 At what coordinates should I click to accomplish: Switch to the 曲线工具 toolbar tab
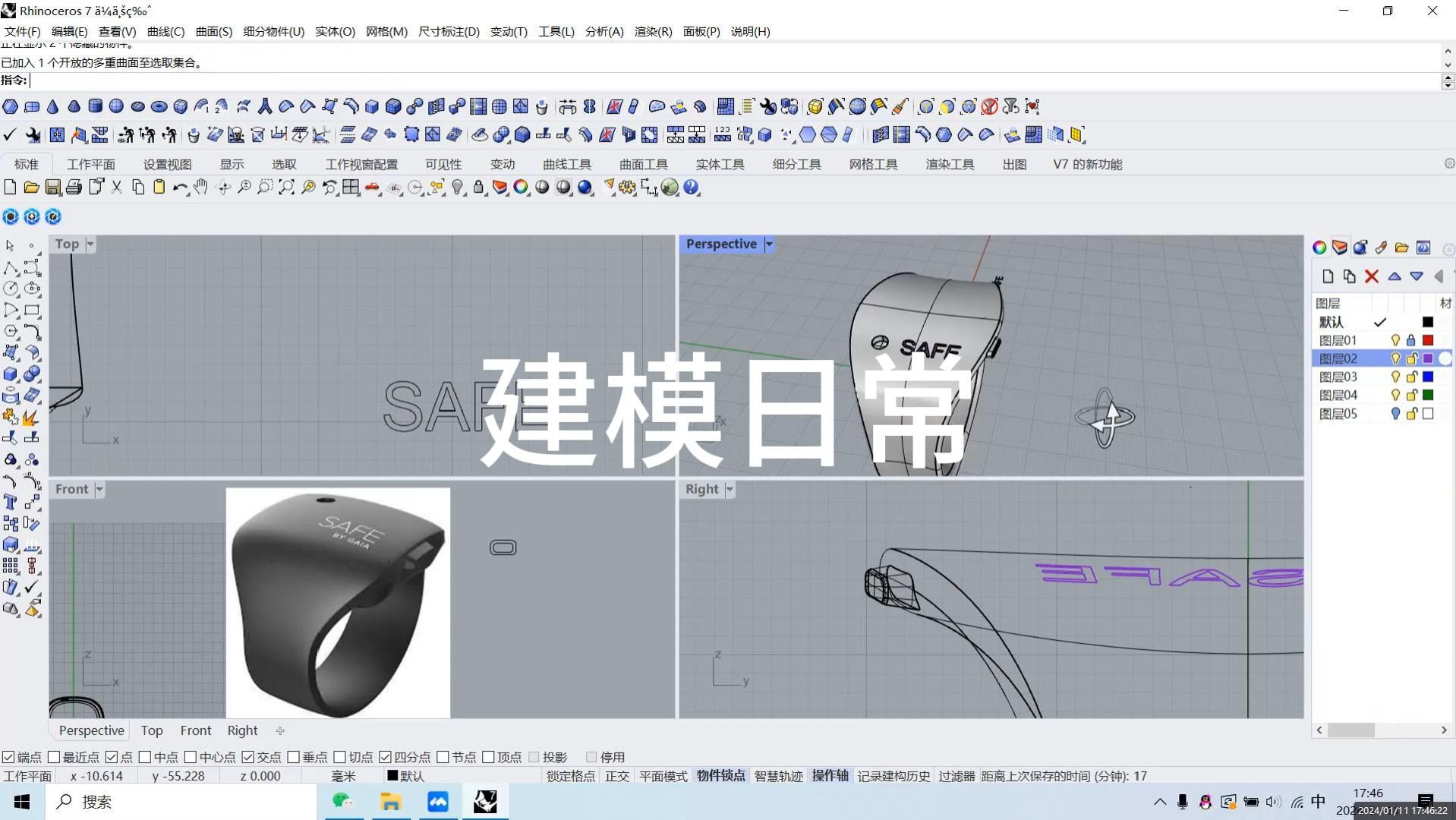pyautogui.click(x=567, y=164)
